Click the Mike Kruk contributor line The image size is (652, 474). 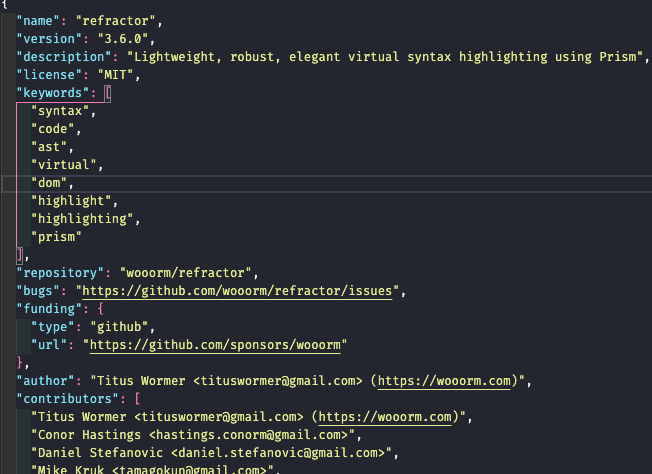pos(156,469)
